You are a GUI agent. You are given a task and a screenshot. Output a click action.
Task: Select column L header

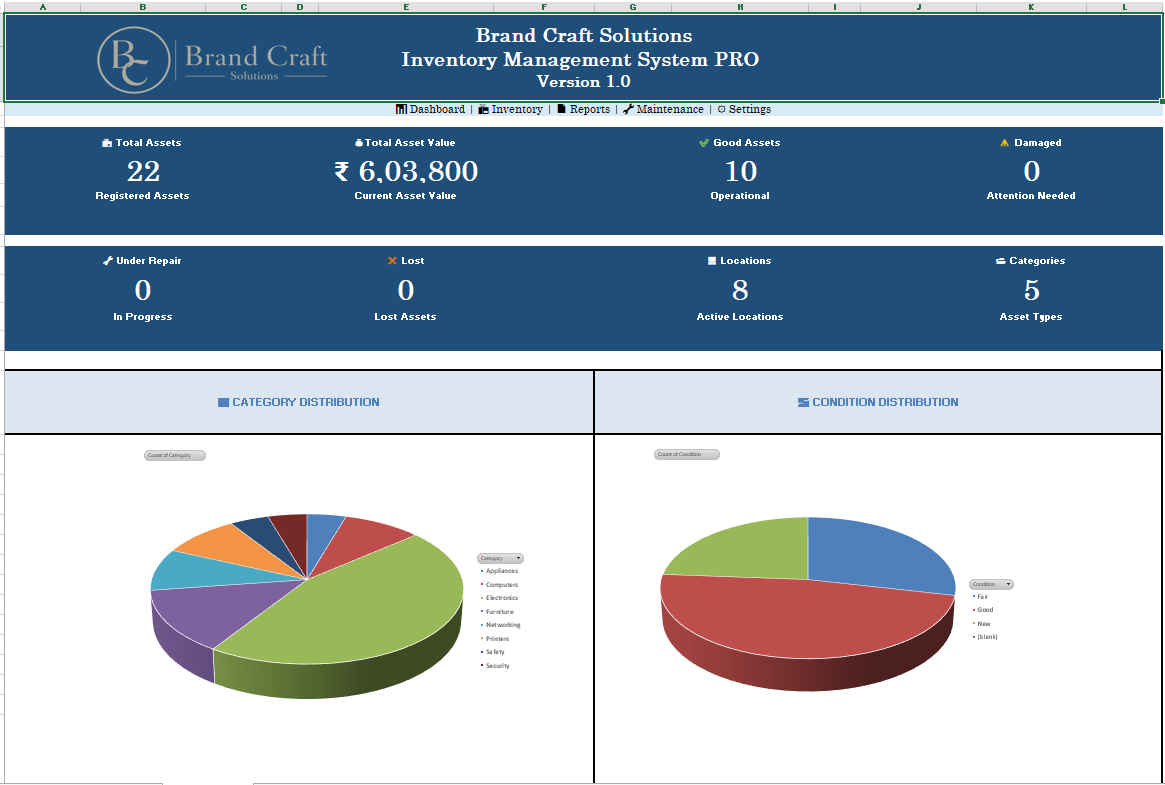(x=1125, y=7)
